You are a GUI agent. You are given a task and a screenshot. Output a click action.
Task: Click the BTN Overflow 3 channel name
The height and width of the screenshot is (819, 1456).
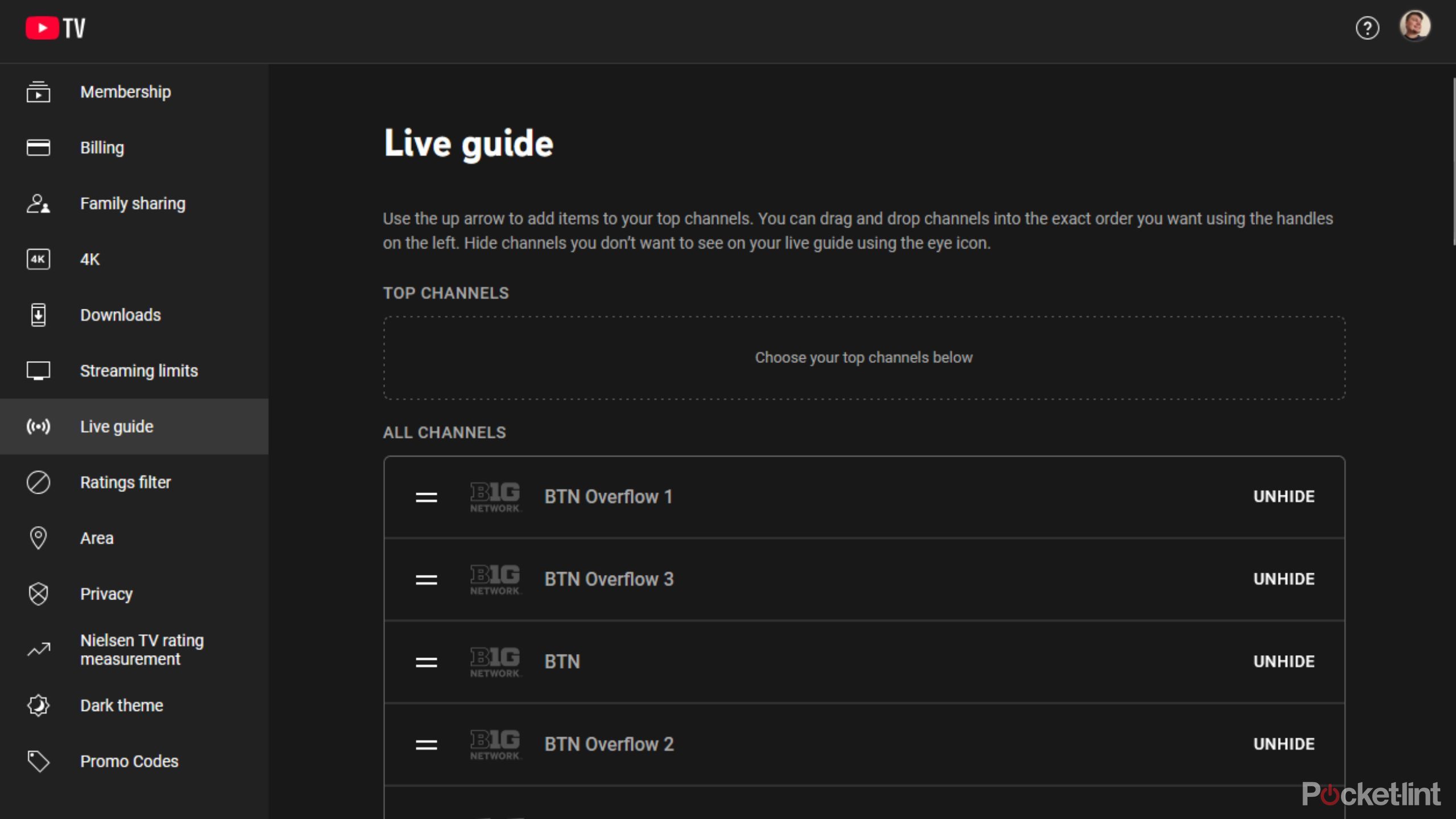609,579
